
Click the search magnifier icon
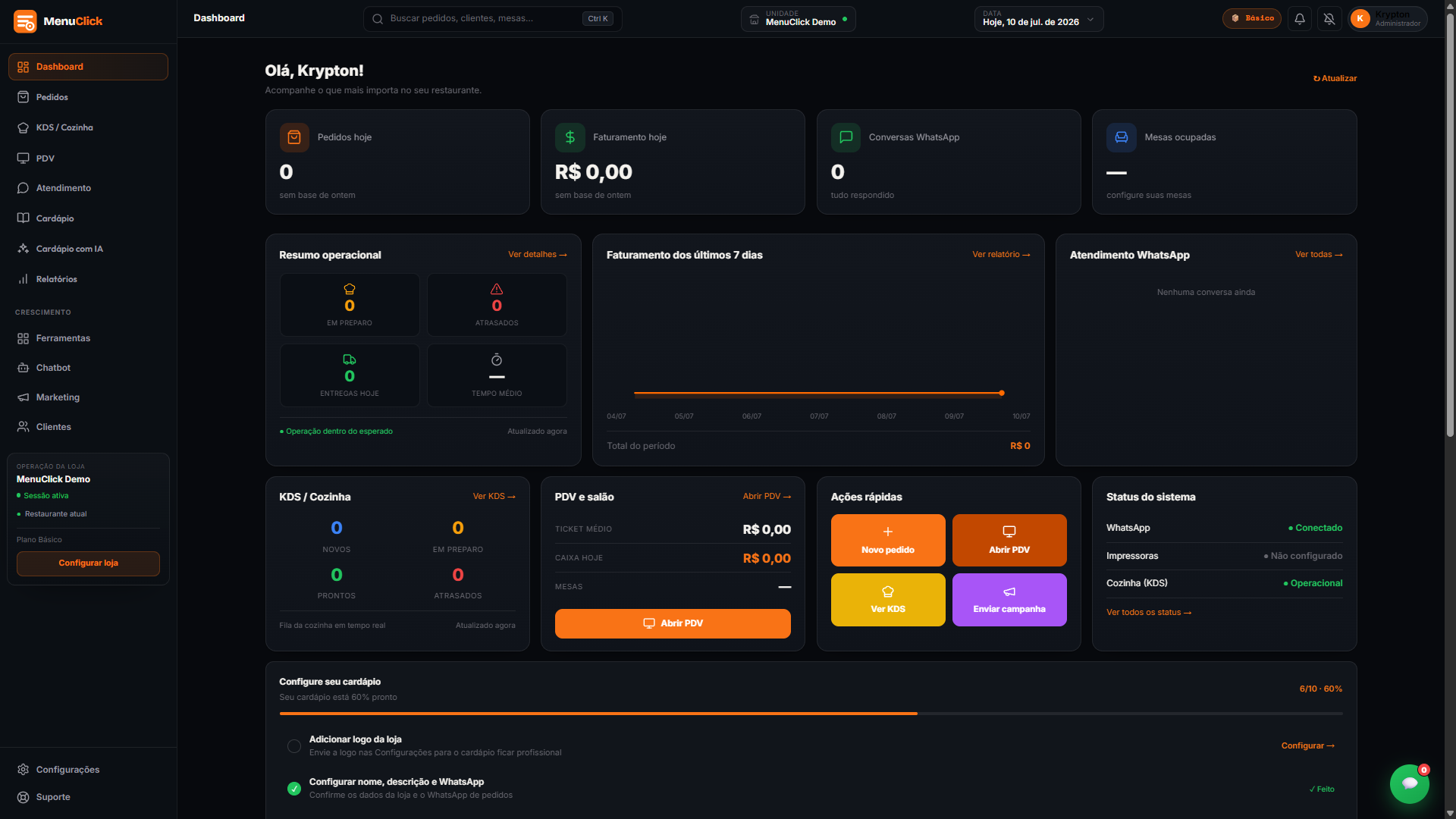point(378,19)
